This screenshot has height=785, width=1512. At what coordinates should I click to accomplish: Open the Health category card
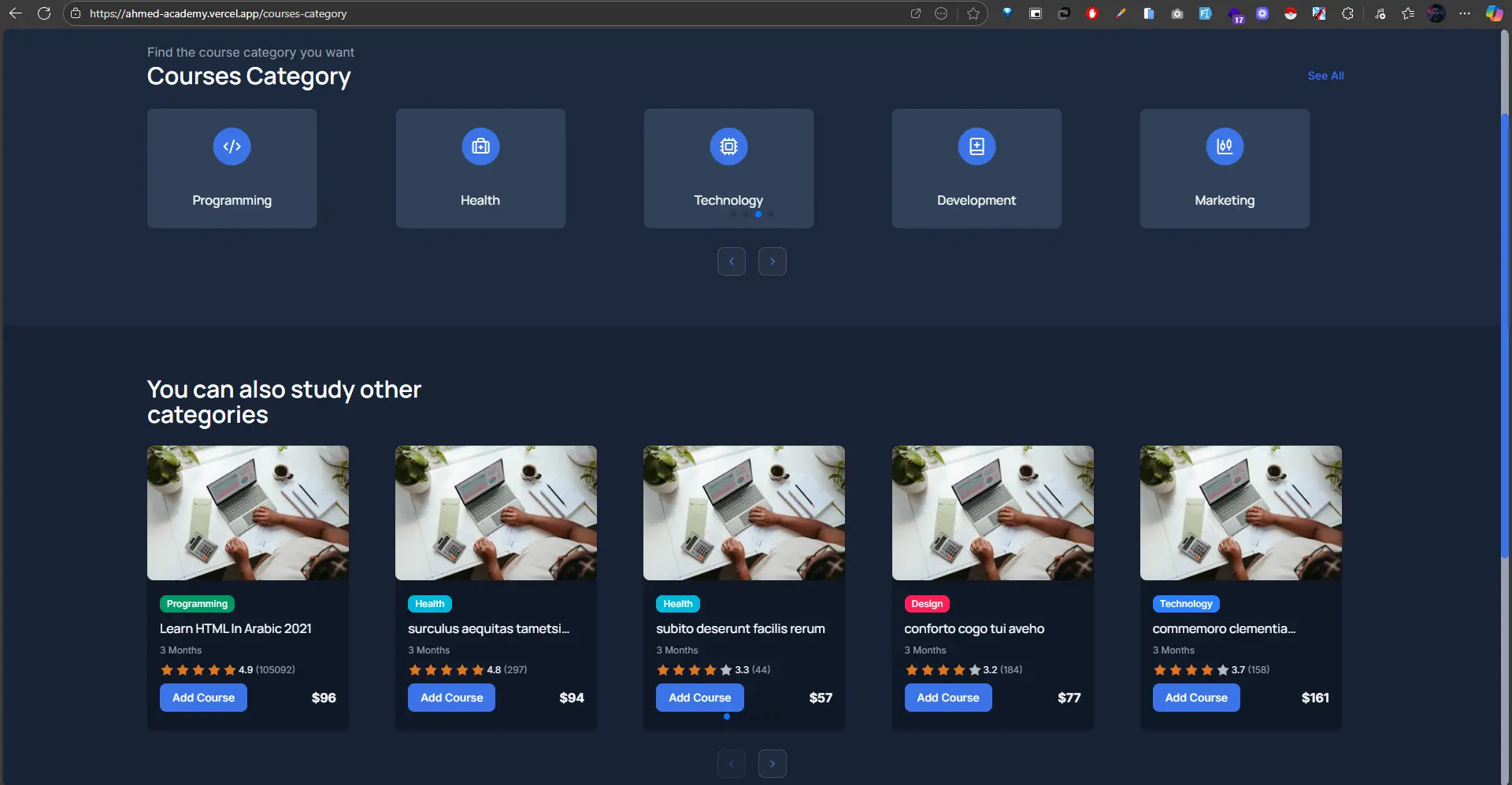(480, 168)
